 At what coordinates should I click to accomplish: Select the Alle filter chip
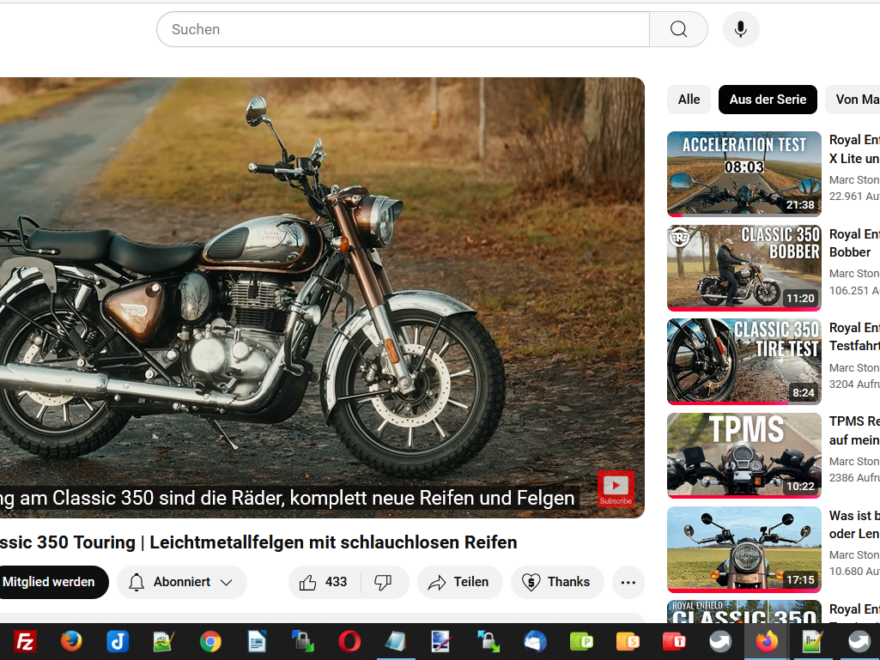point(689,99)
